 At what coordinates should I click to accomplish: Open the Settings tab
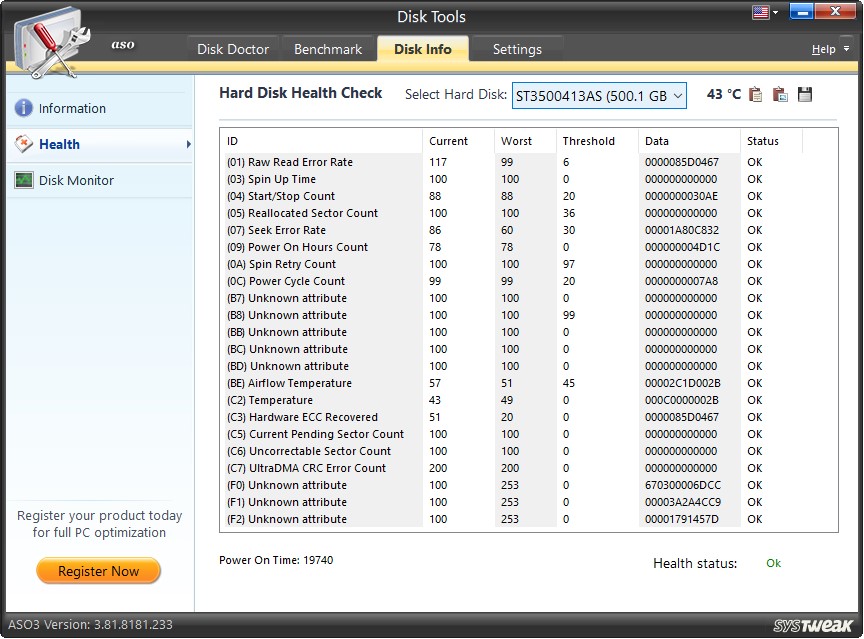(517, 48)
